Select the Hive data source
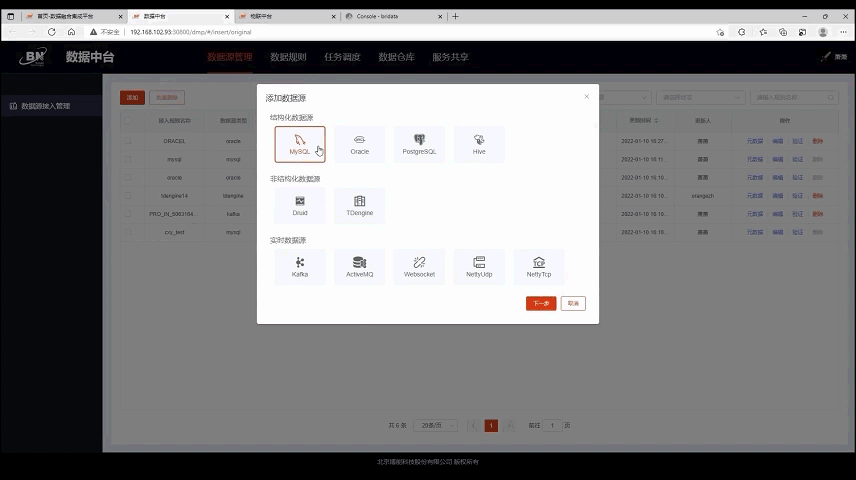 point(479,143)
